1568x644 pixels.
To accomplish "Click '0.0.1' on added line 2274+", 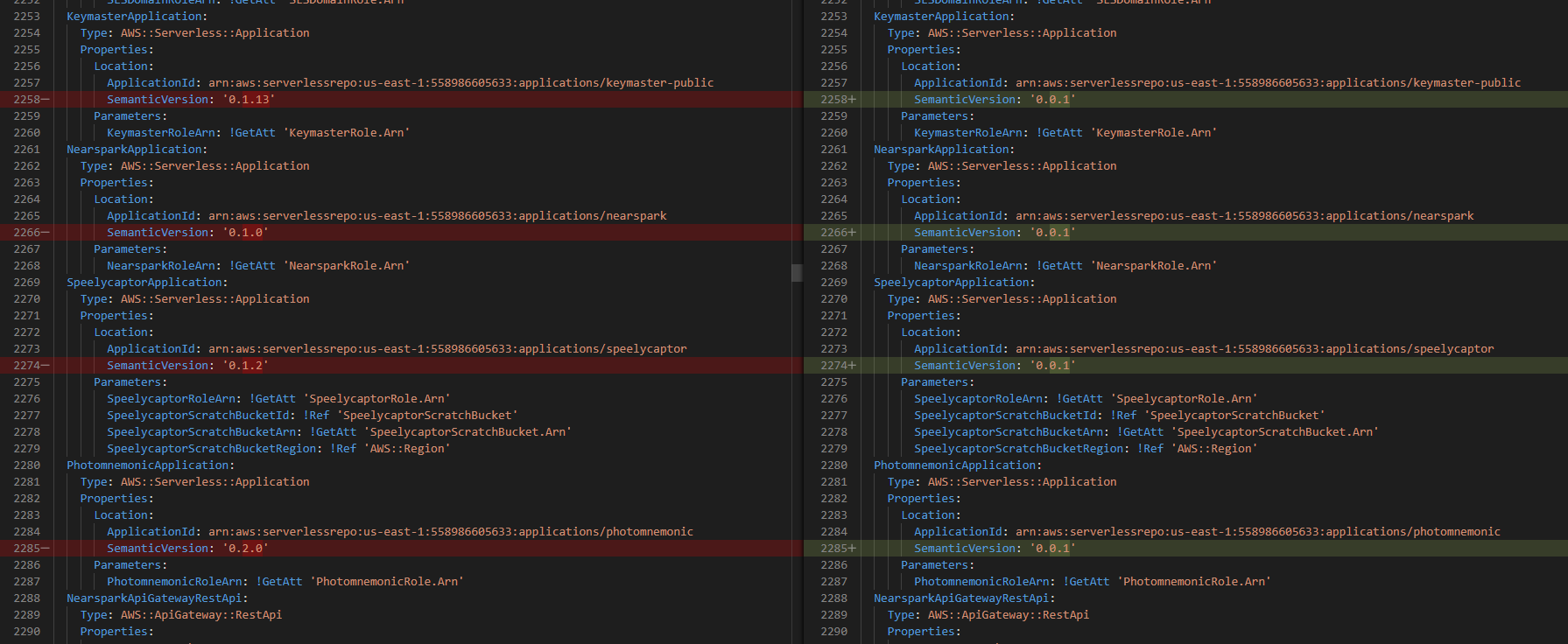I will click(1052, 366).
